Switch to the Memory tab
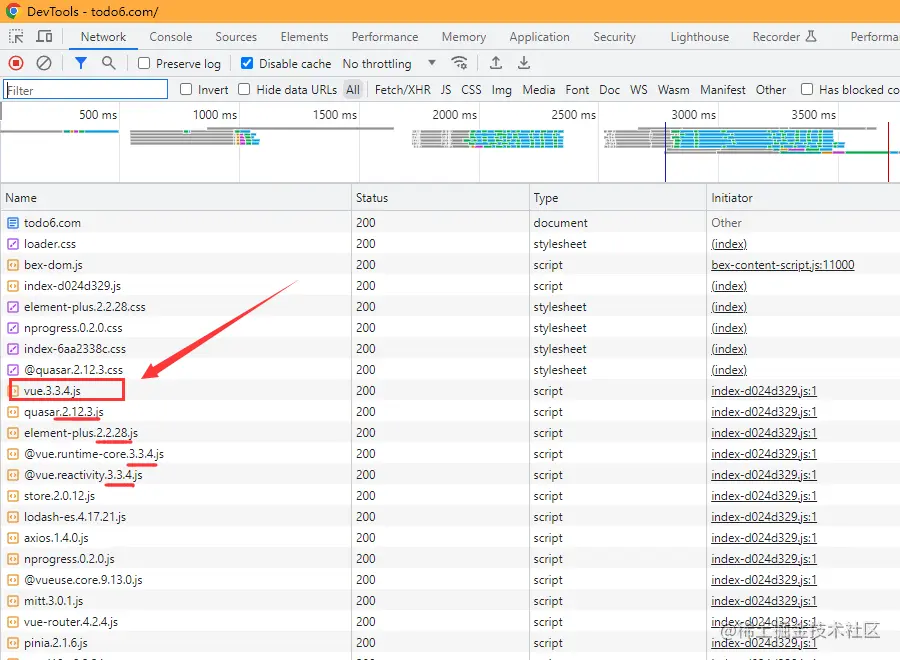Image resolution: width=900 pixels, height=660 pixels. click(464, 37)
